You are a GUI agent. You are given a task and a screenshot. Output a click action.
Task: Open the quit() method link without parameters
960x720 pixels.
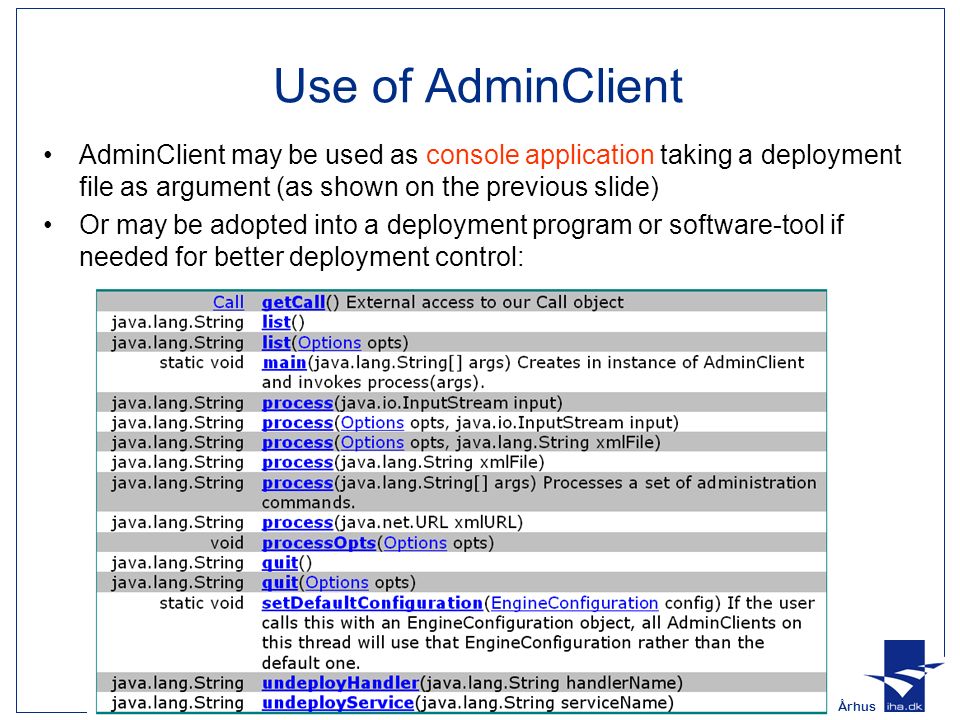point(280,563)
